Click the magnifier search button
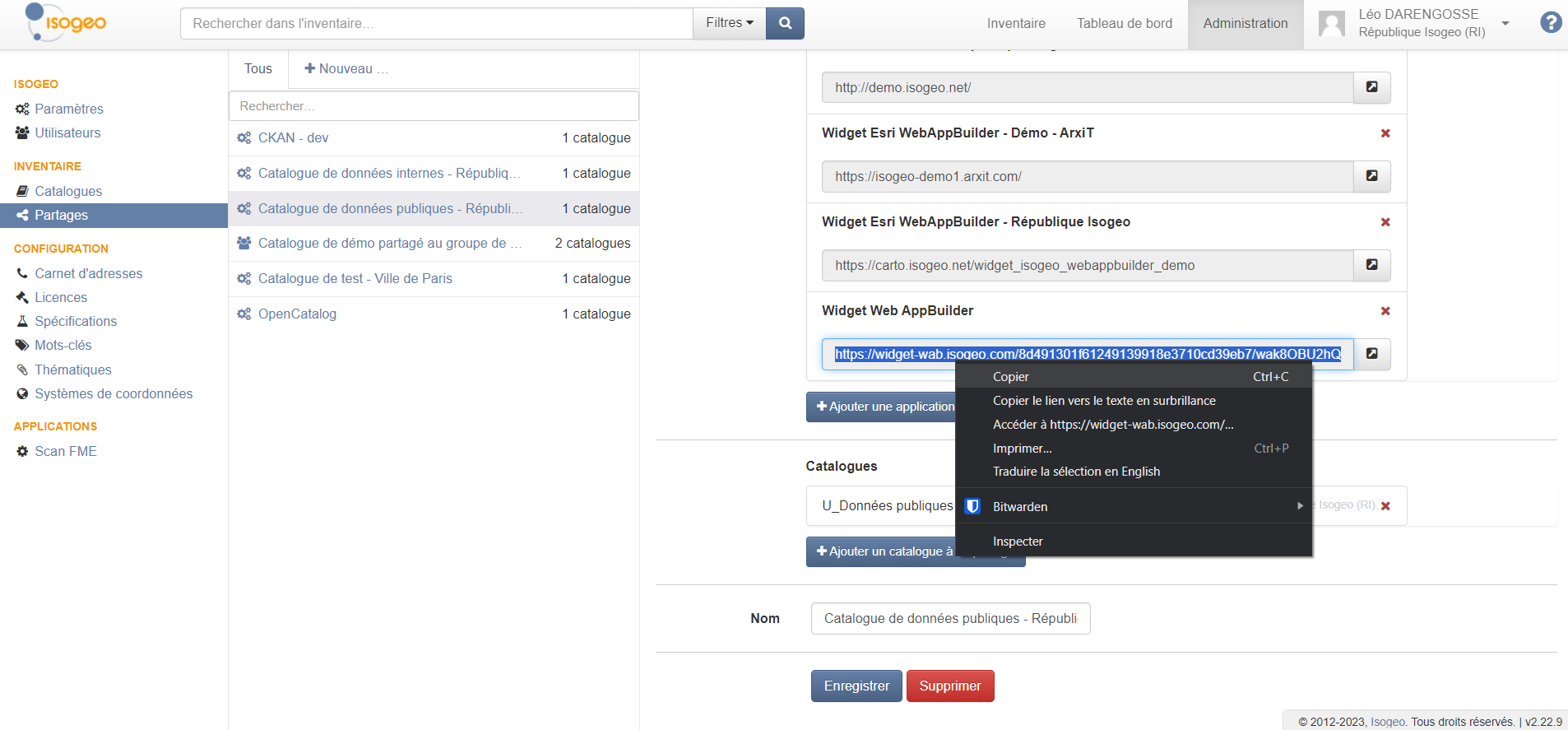The image size is (1568, 730). coord(785,23)
